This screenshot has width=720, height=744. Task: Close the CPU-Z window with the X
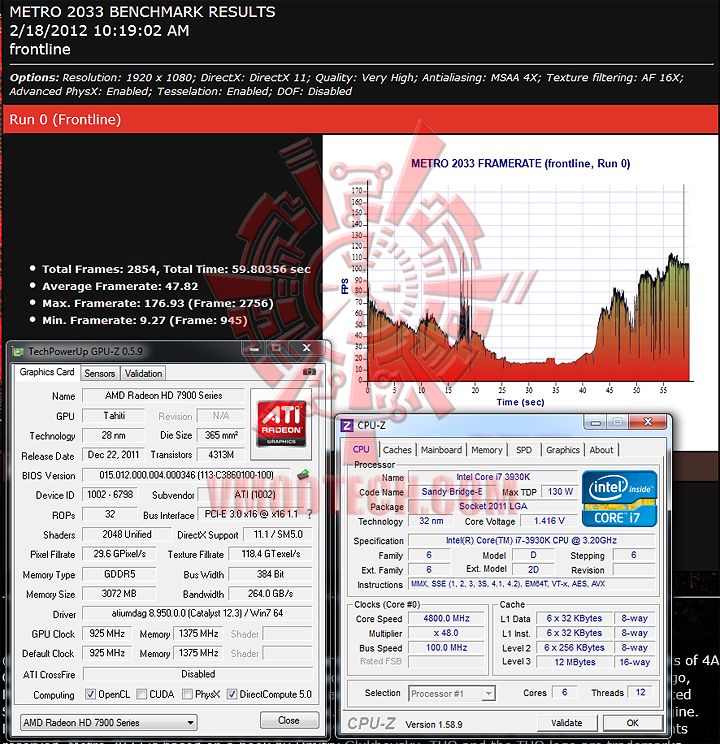(648, 422)
